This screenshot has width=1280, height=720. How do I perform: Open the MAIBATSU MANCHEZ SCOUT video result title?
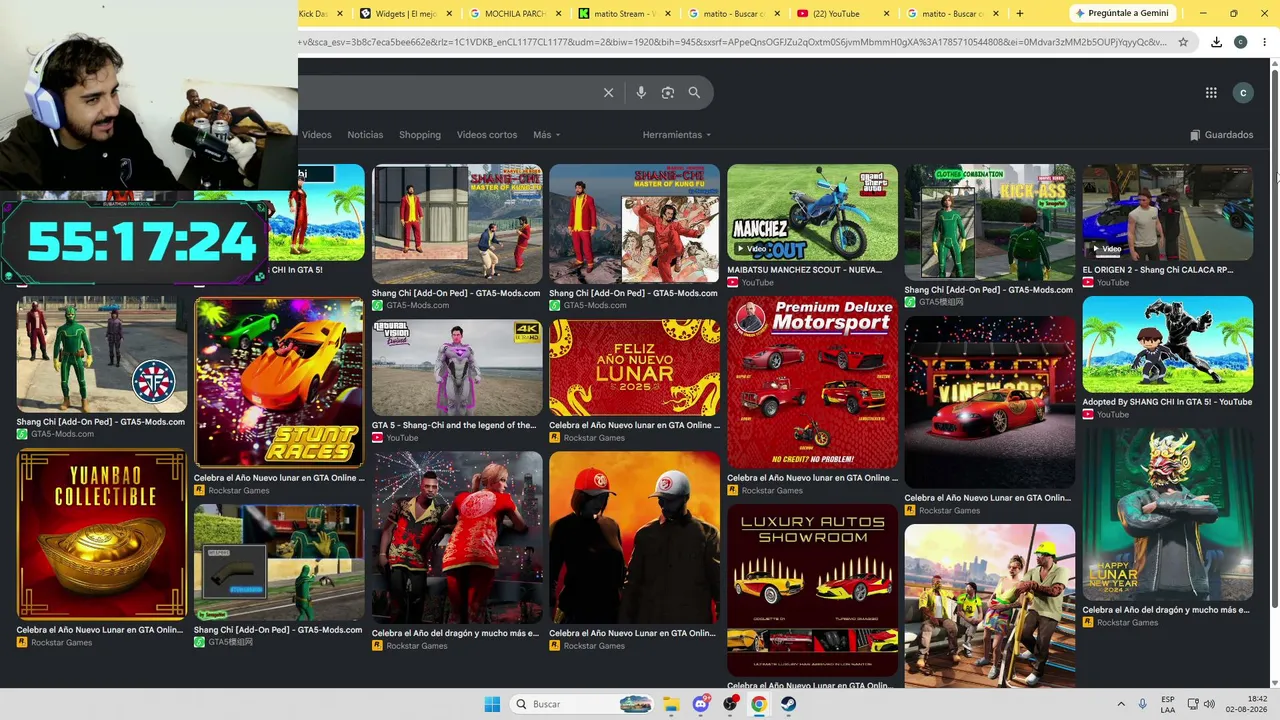coord(805,270)
